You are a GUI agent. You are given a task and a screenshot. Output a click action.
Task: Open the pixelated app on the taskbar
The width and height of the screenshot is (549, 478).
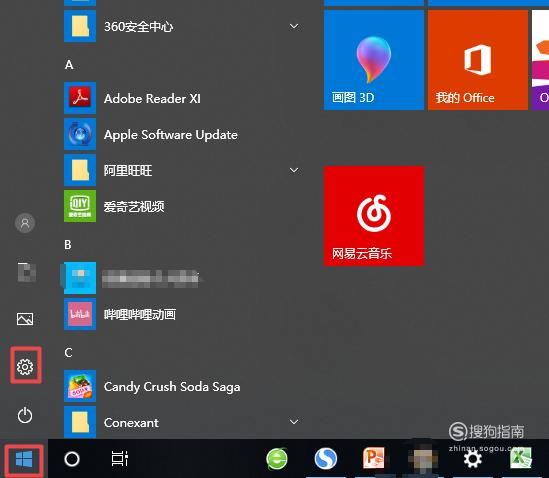(x=423, y=458)
